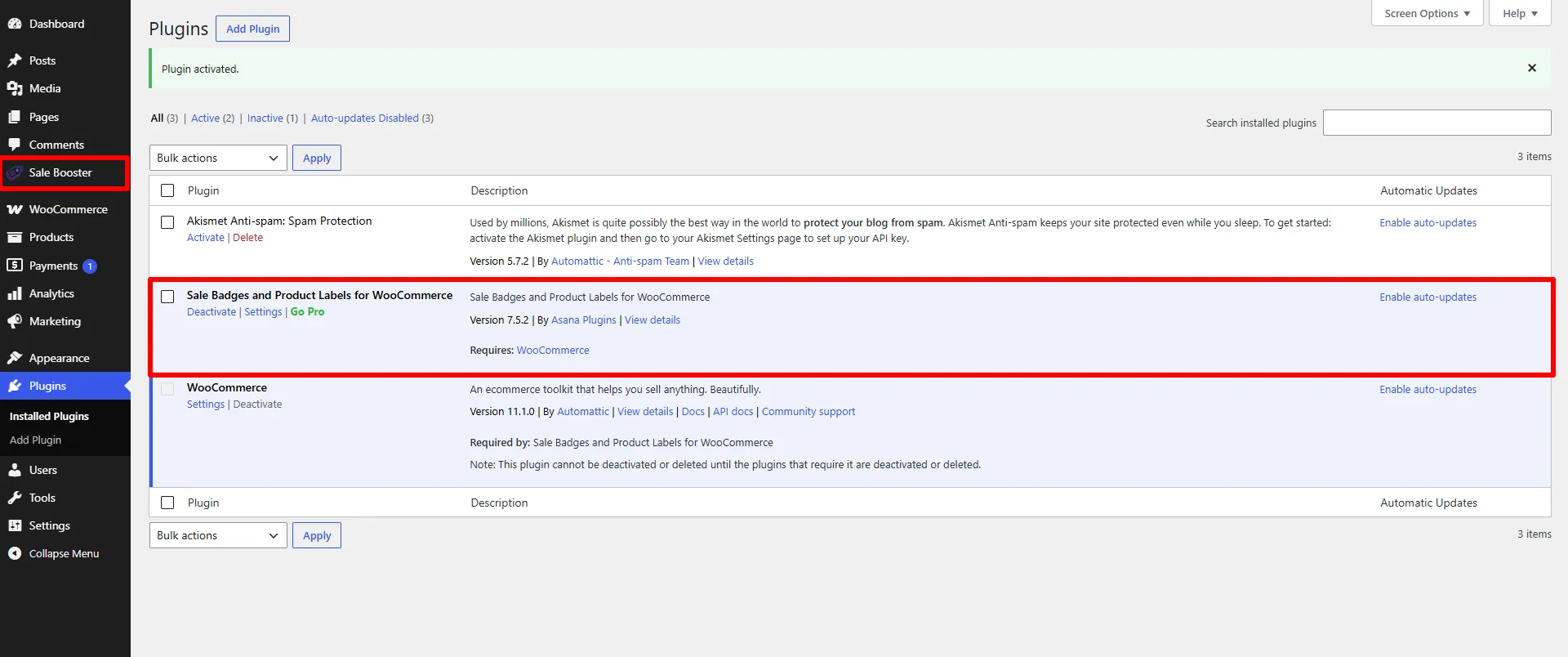Open the Automattic author link for WooCommerce
The width and height of the screenshot is (1568, 657).
[583, 411]
